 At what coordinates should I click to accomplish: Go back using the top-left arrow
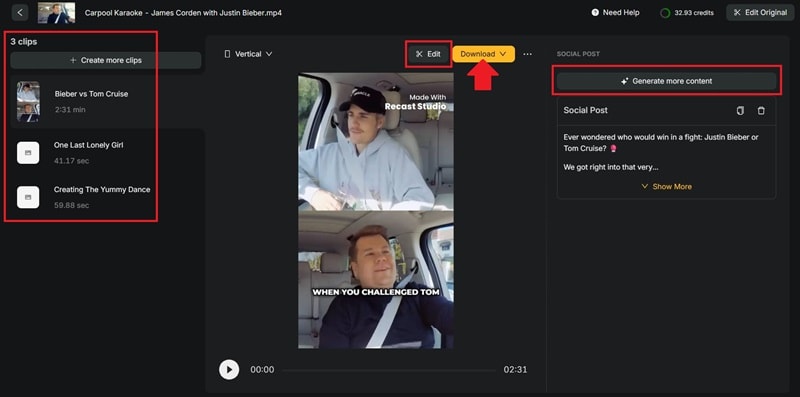(19, 12)
